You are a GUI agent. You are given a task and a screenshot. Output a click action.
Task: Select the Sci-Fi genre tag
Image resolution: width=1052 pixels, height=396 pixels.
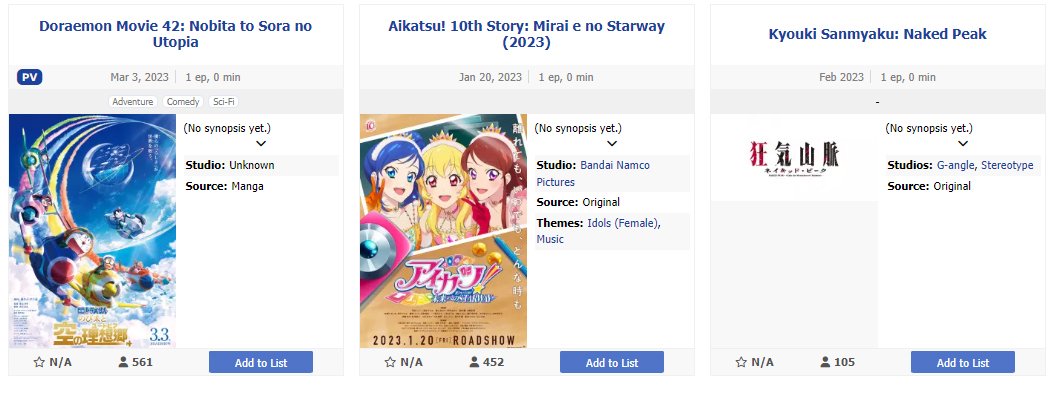pos(223,102)
